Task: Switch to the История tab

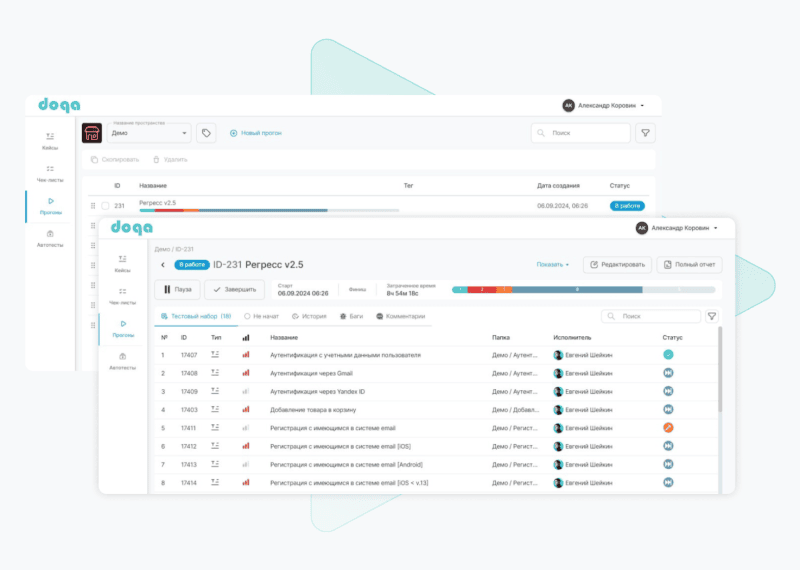Action: click(309, 316)
